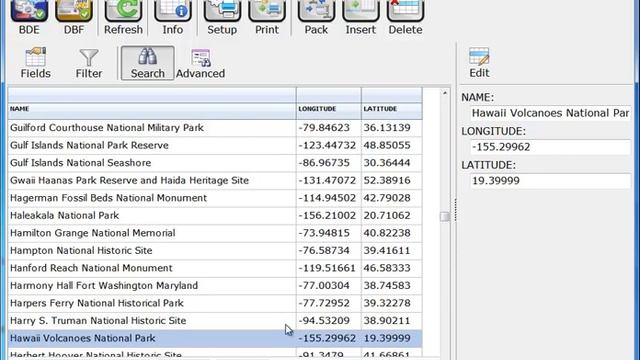Viewport: 640px width, 360px height.
Task: Click latitude cell 48.85055
Action: pos(392,145)
